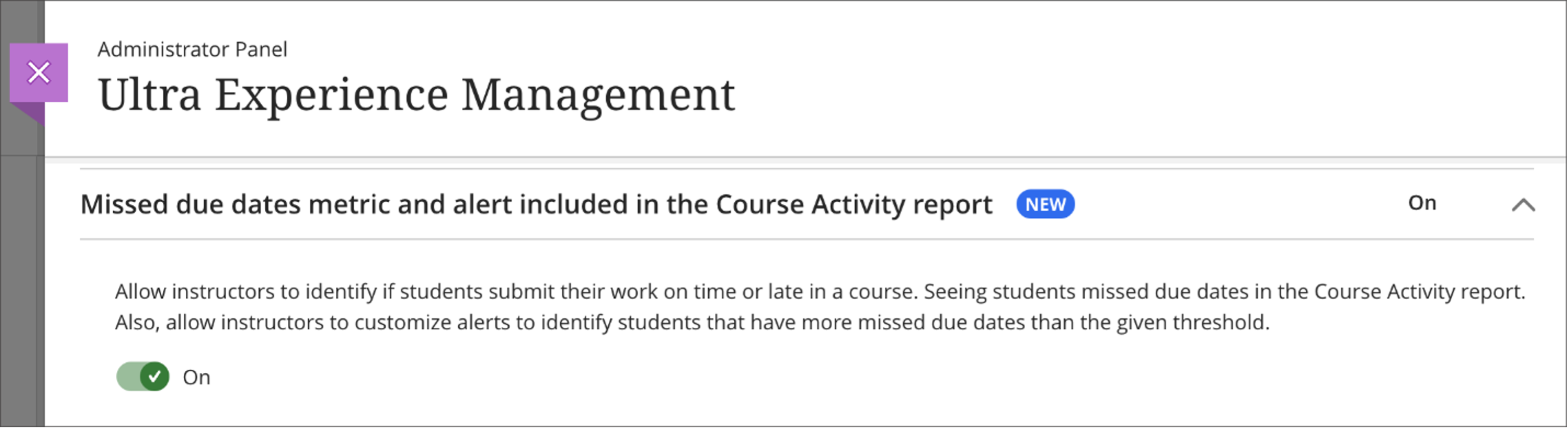Collapse the Missed due dates section chevron
This screenshot has height=429, width=1568.
pos(1523,205)
